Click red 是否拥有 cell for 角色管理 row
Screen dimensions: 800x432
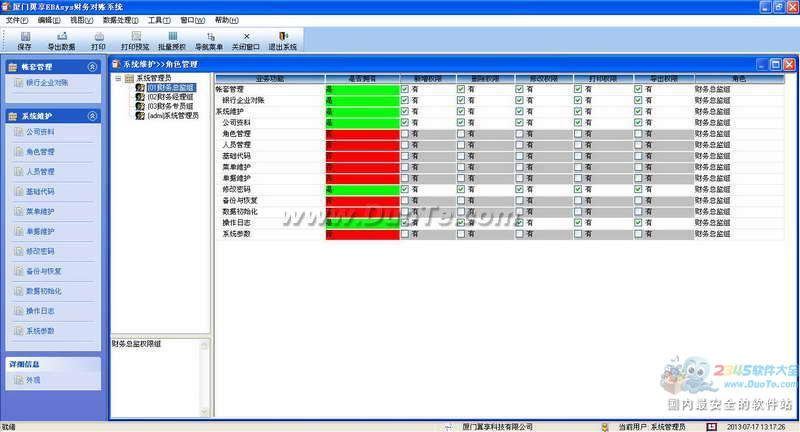pyautogui.click(x=362, y=134)
